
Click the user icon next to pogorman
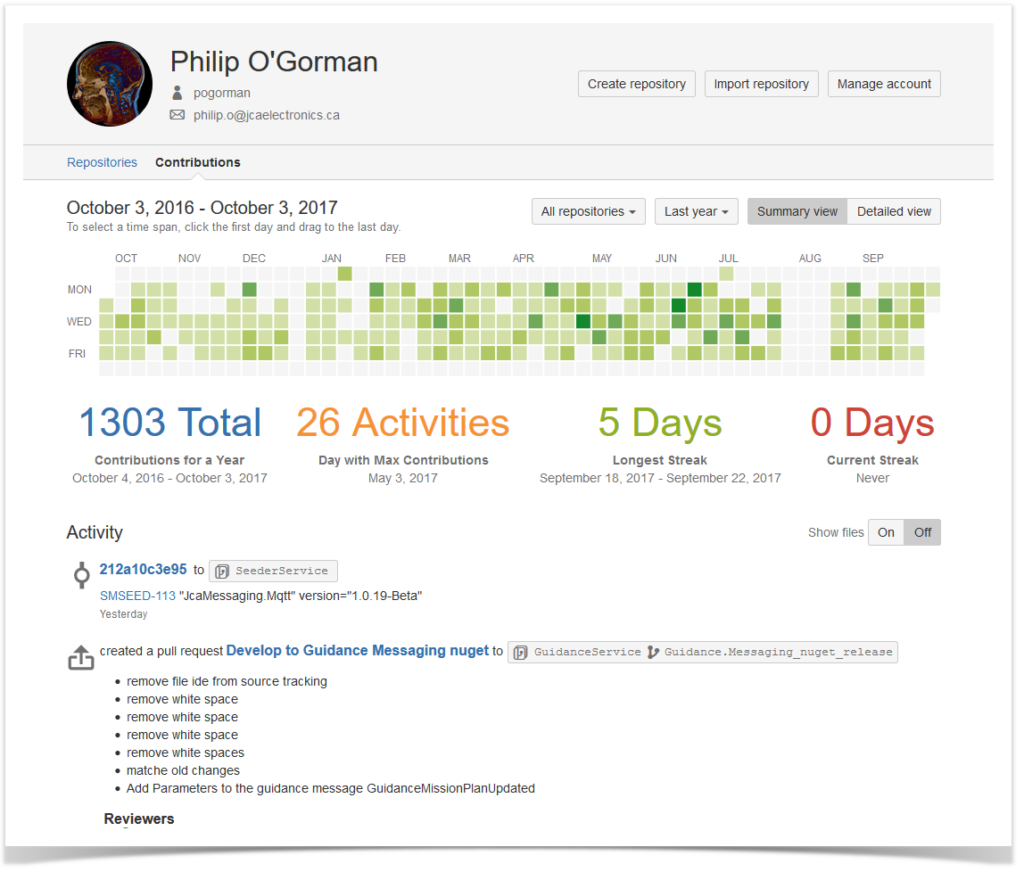point(177,92)
